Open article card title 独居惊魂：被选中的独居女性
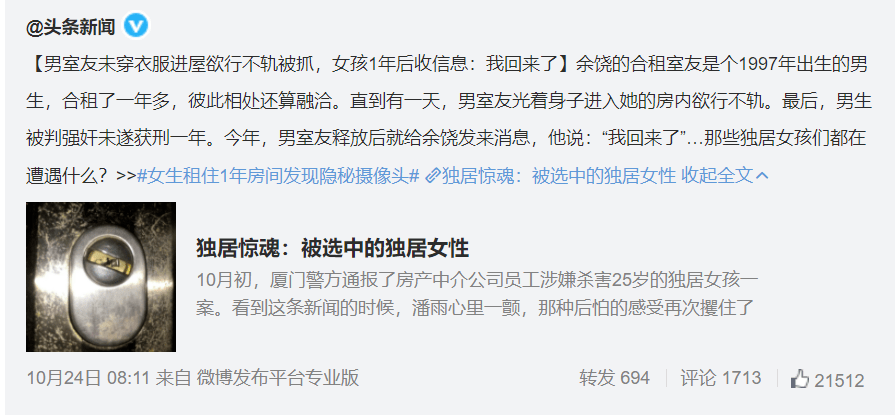The image size is (895, 415). click(332, 249)
